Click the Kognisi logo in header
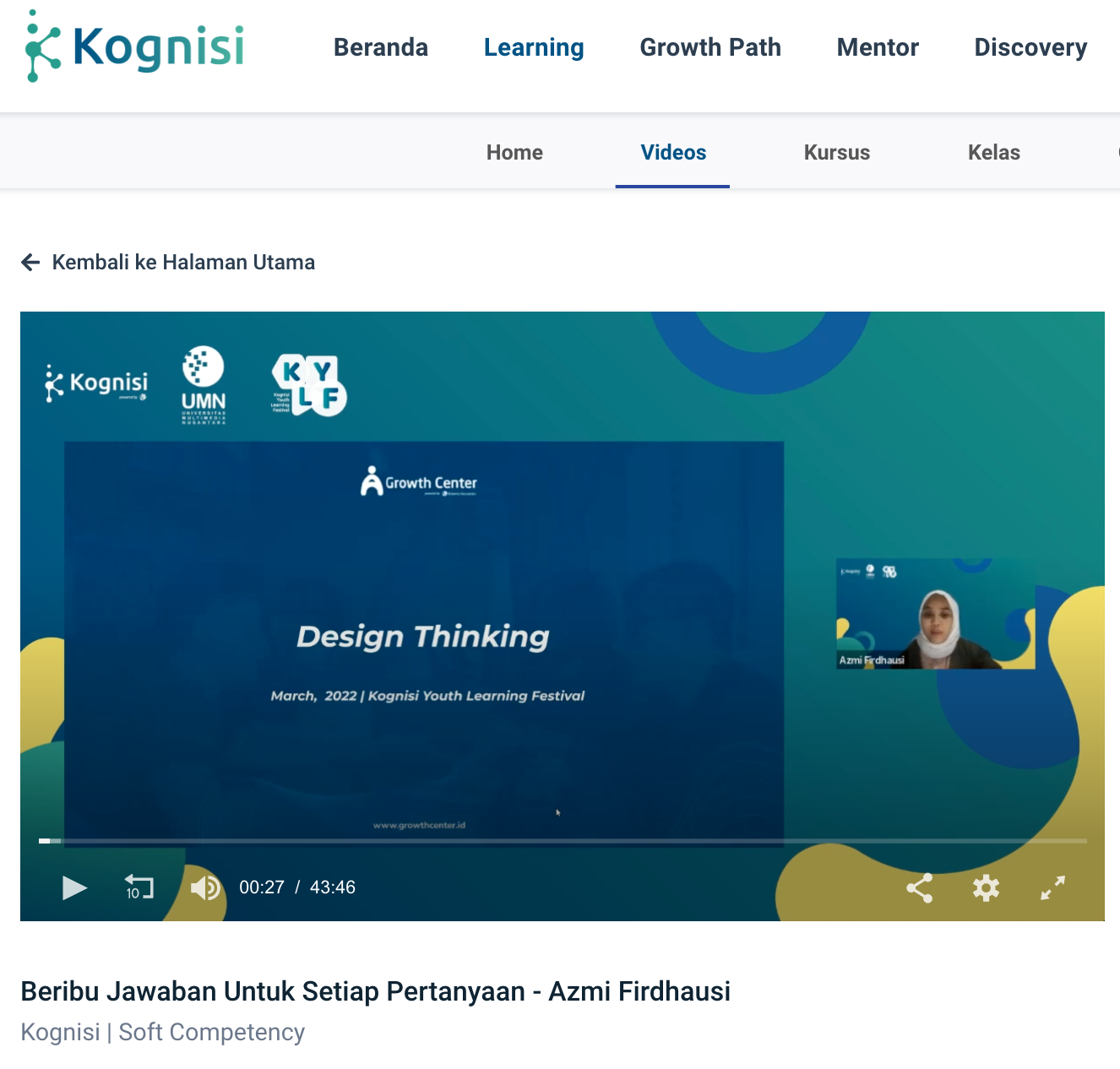Image resolution: width=1120 pixels, height=1069 pixels. pos(135,47)
